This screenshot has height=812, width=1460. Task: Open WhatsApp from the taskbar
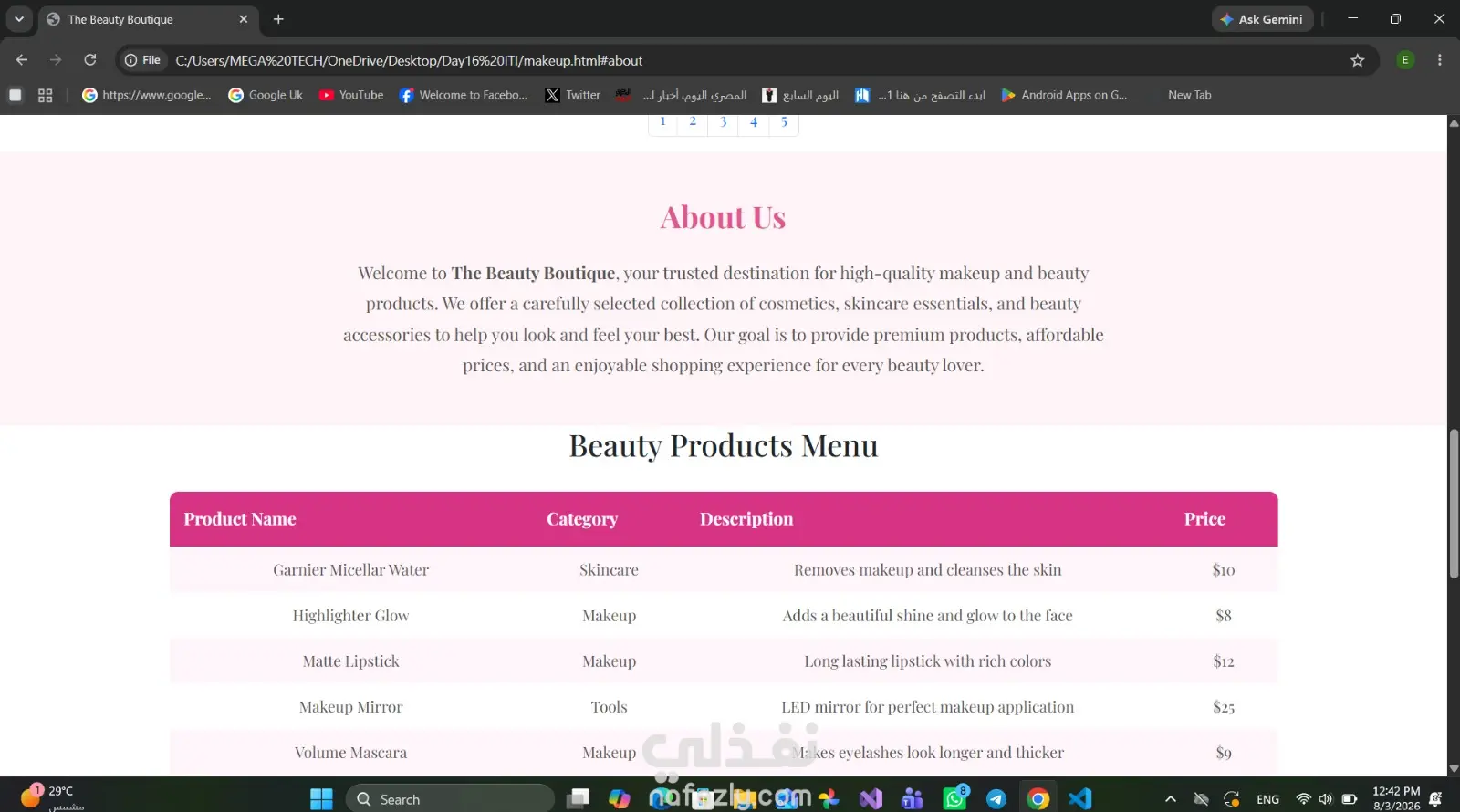954,799
